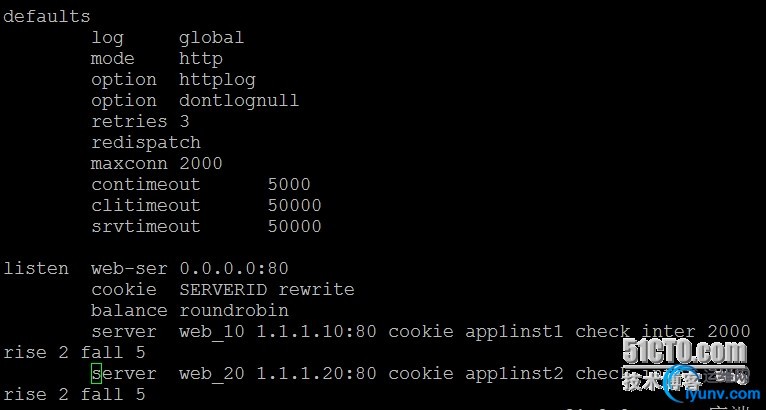Click the 'dontlognull' option value
The height and width of the screenshot is (410, 766).
point(238,101)
